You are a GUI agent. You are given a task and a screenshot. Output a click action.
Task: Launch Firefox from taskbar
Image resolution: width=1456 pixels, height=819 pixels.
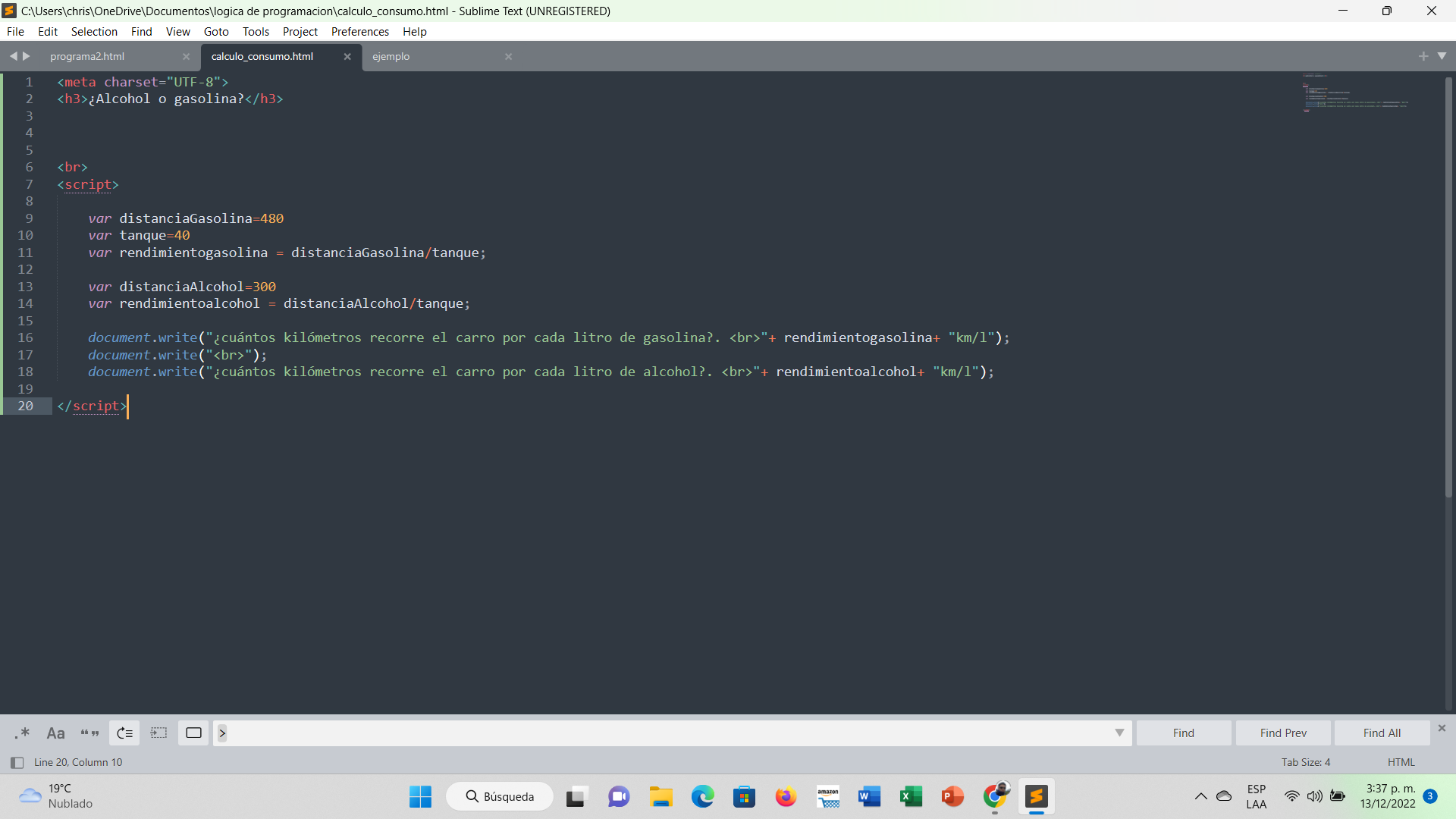click(786, 797)
